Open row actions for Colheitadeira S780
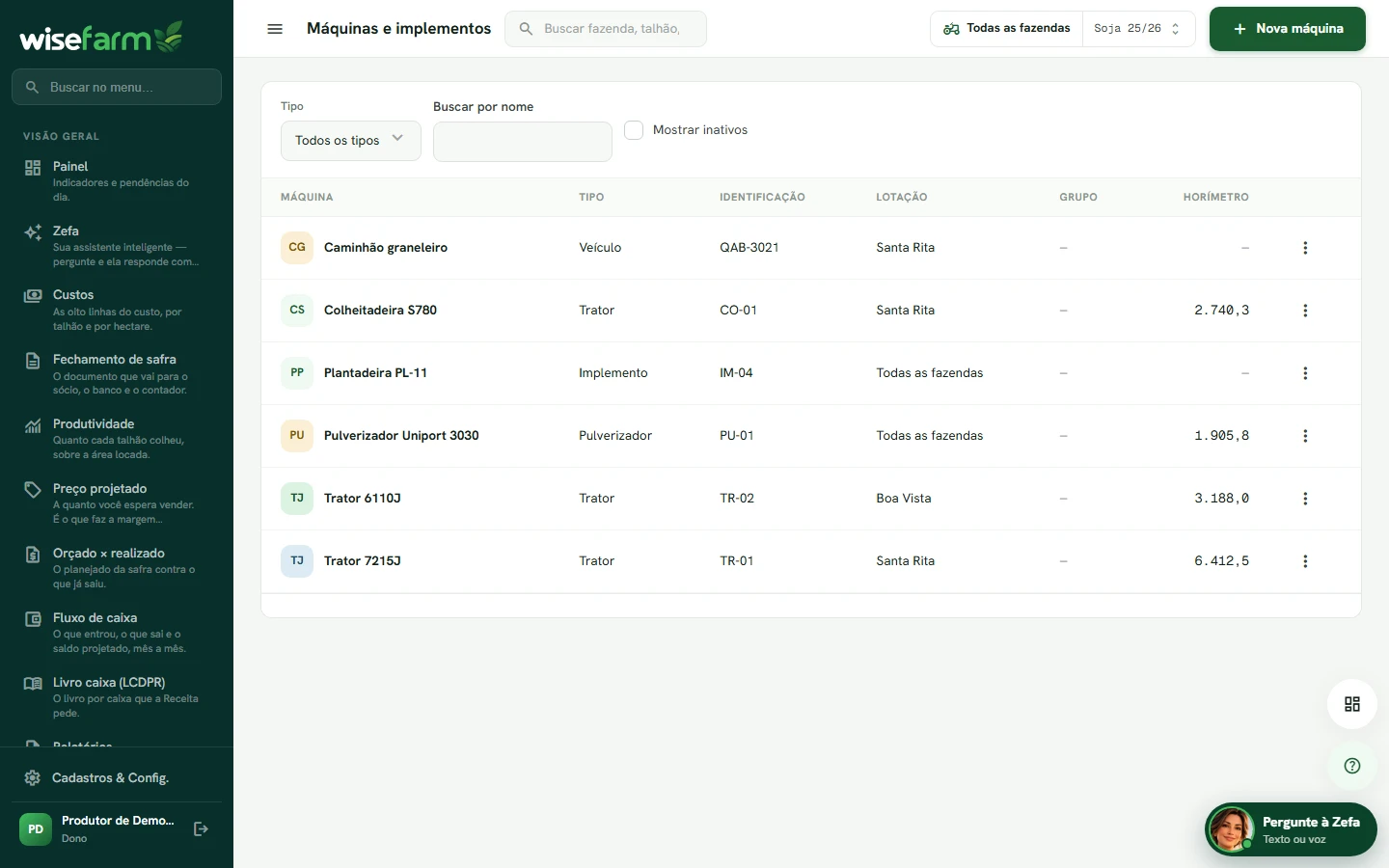 click(1305, 311)
